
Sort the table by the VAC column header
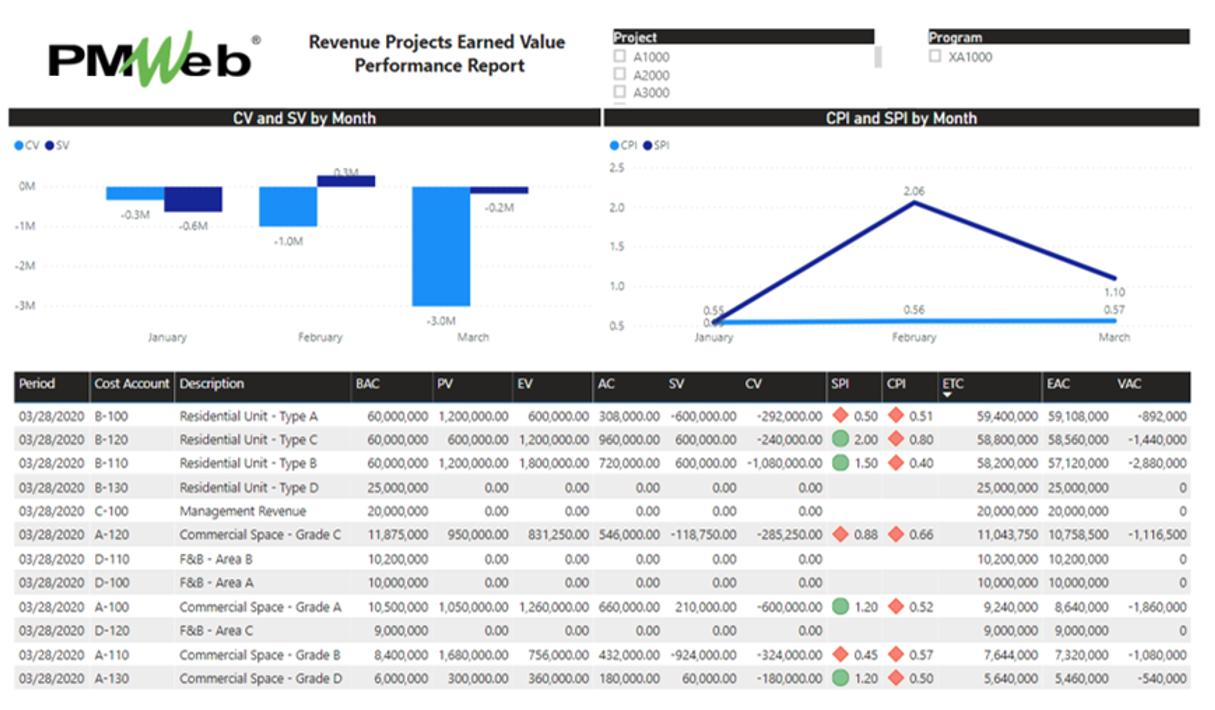point(1128,386)
